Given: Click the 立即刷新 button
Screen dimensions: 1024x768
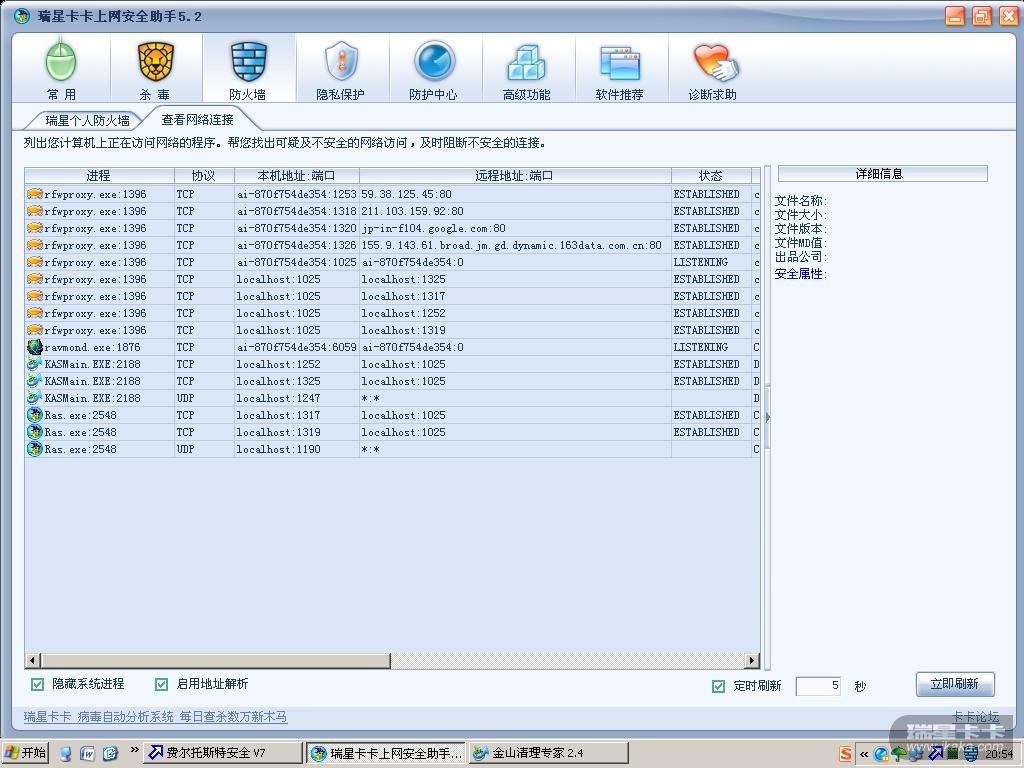Looking at the screenshot, I should [955, 684].
